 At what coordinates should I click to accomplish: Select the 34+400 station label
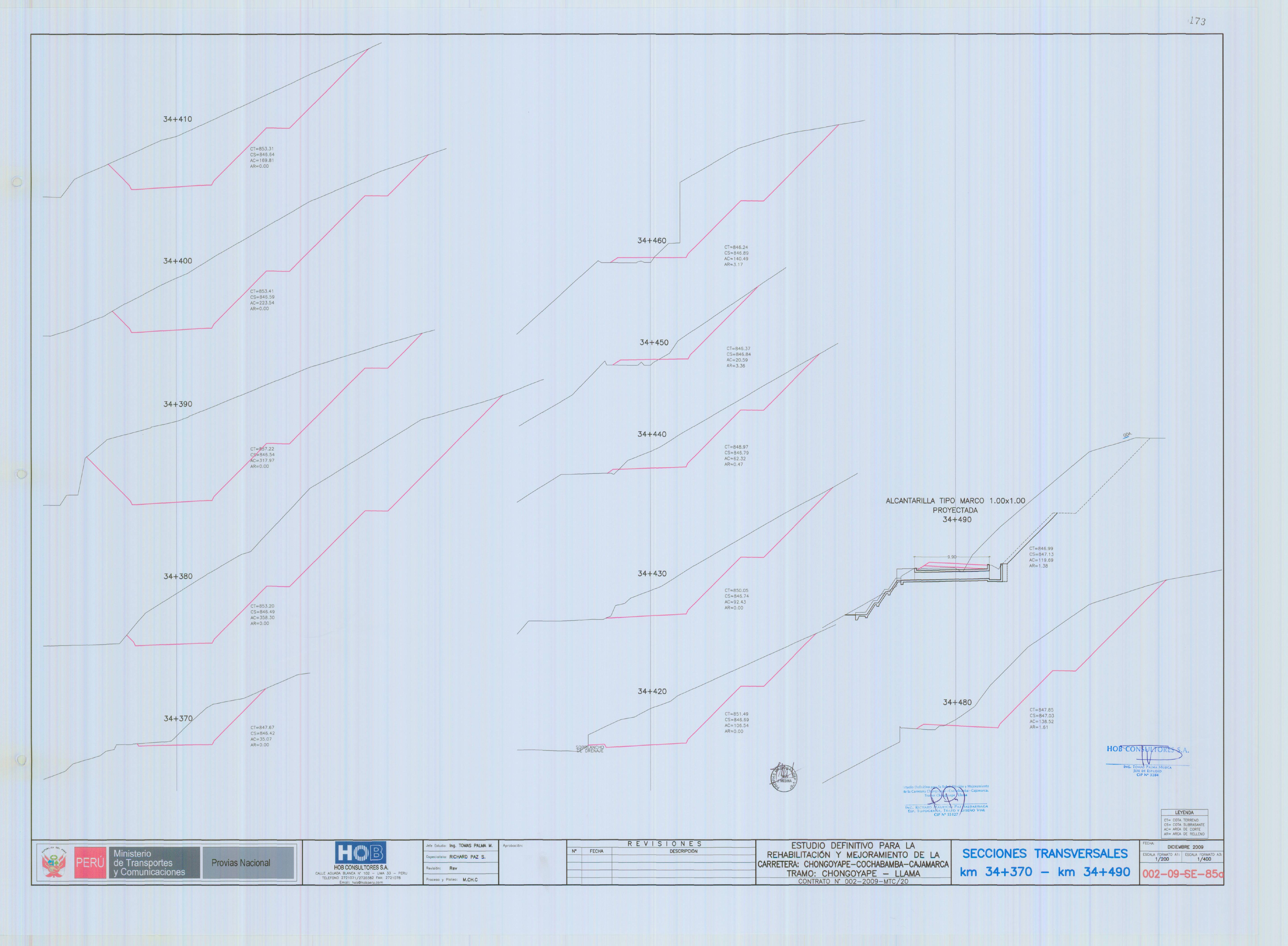178,261
